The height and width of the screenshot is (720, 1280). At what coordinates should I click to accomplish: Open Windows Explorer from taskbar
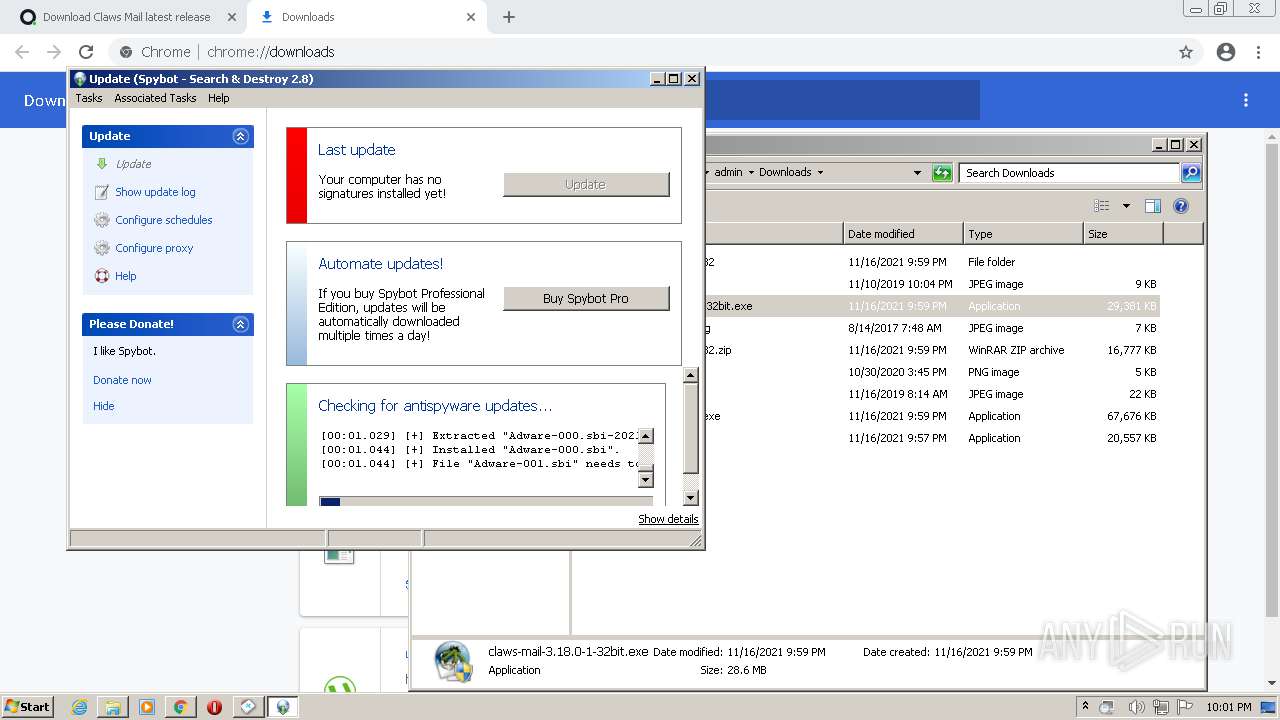[x=113, y=707]
